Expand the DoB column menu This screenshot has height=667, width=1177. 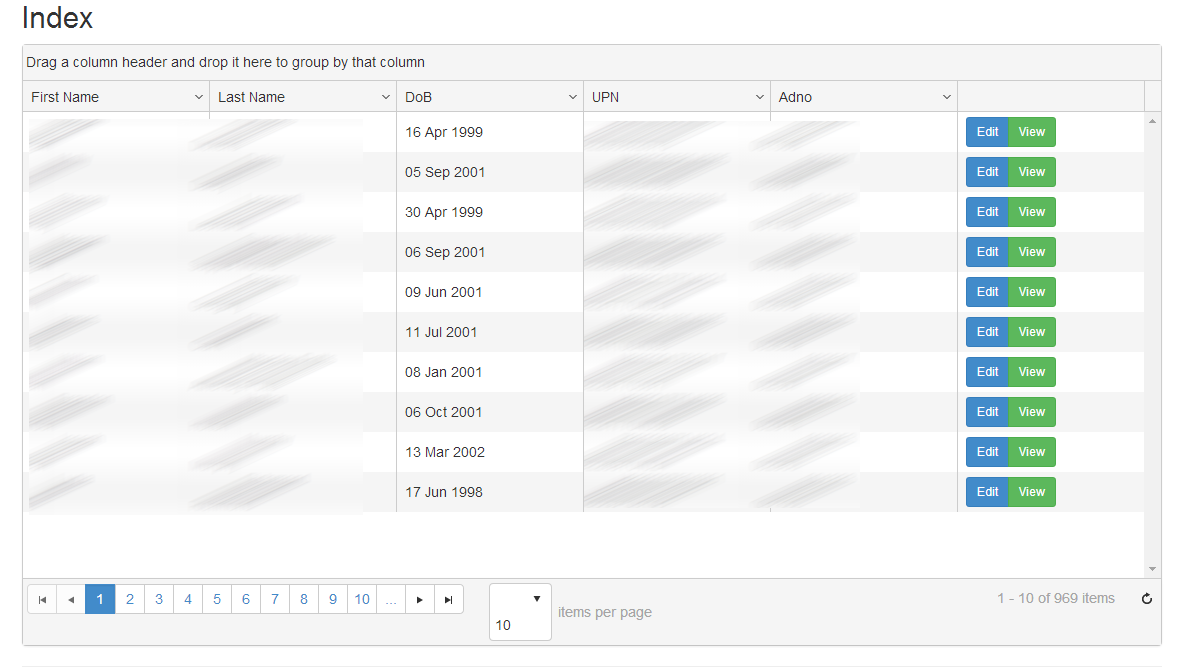(x=572, y=97)
